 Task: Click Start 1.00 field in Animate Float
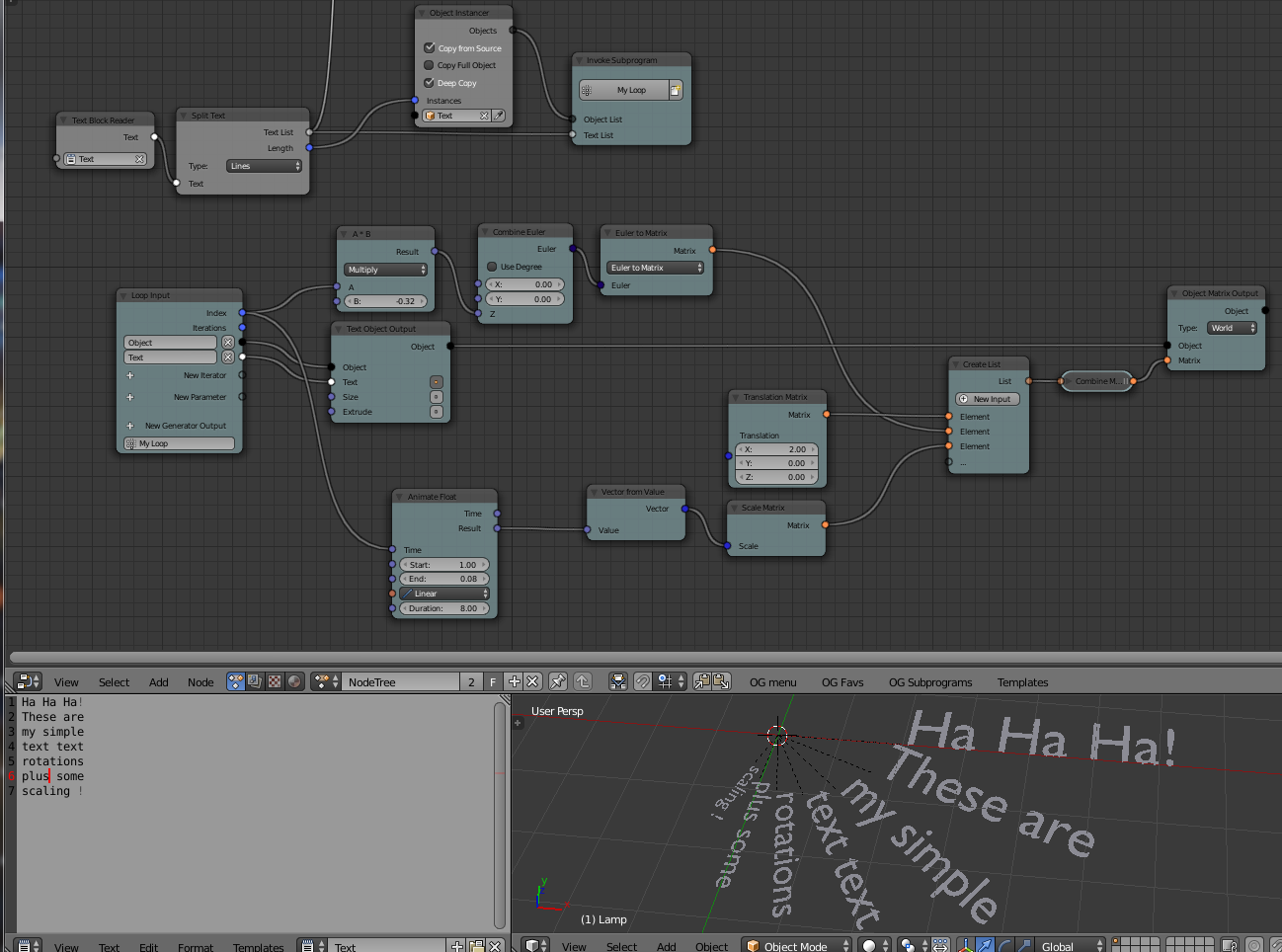pyautogui.click(x=444, y=565)
